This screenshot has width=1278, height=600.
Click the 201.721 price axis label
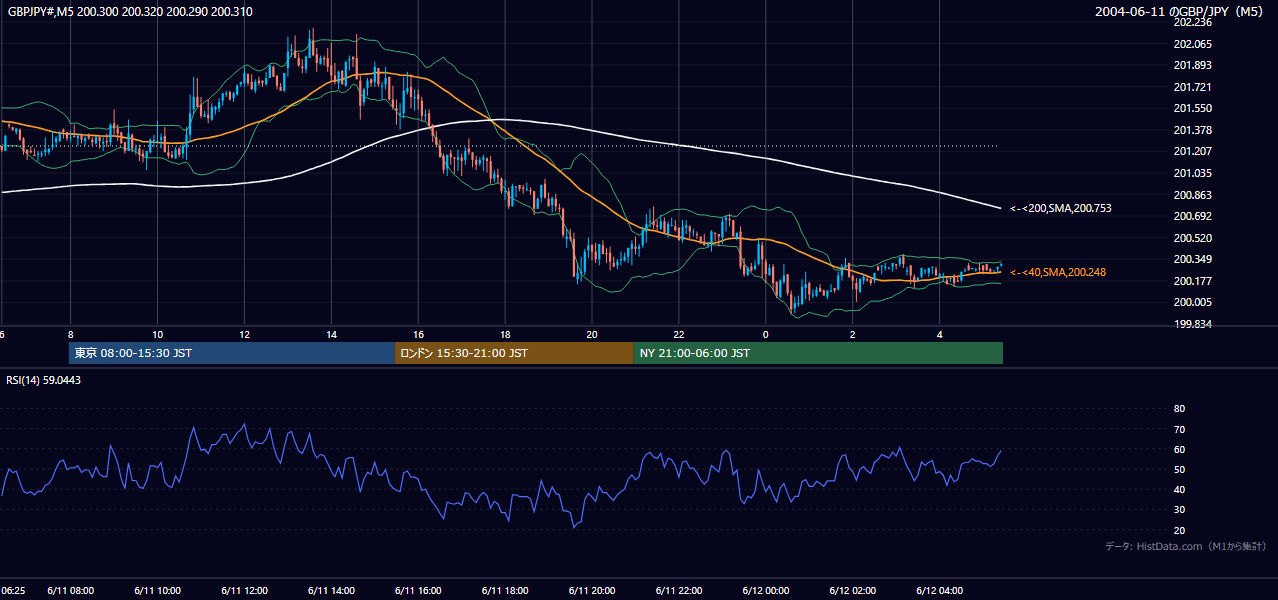tap(1192, 87)
